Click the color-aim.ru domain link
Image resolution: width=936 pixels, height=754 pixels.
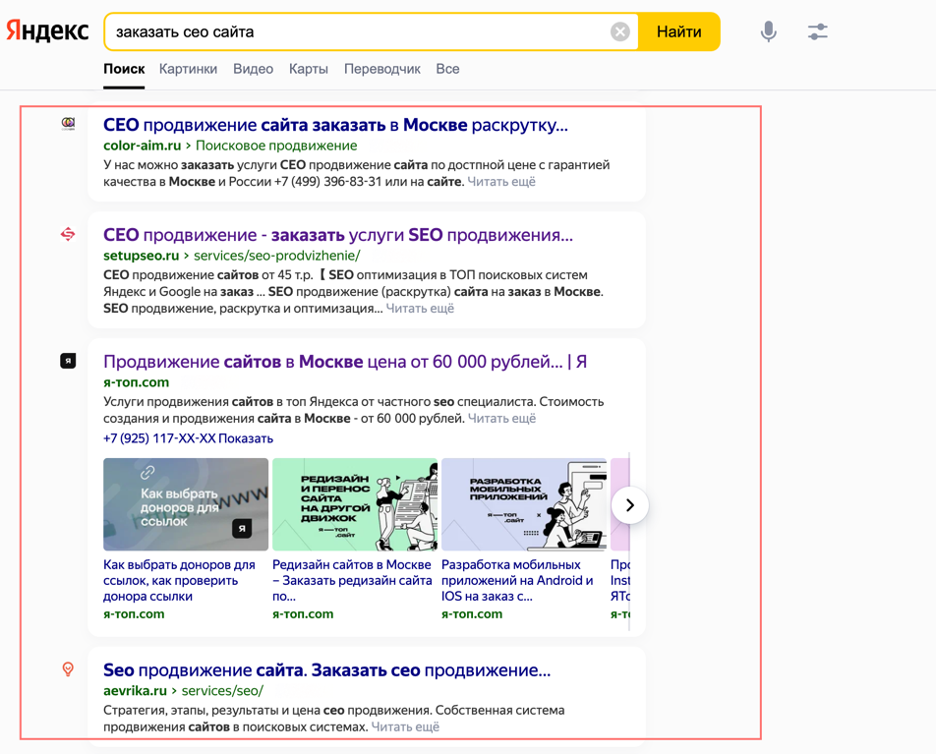142,146
